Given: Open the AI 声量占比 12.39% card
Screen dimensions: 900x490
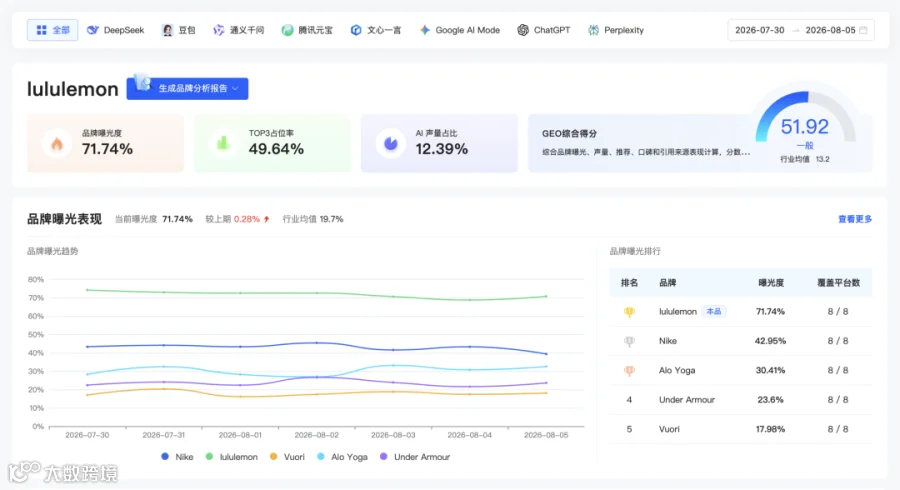Looking at the screenshot, I should (x=439, y=143).
